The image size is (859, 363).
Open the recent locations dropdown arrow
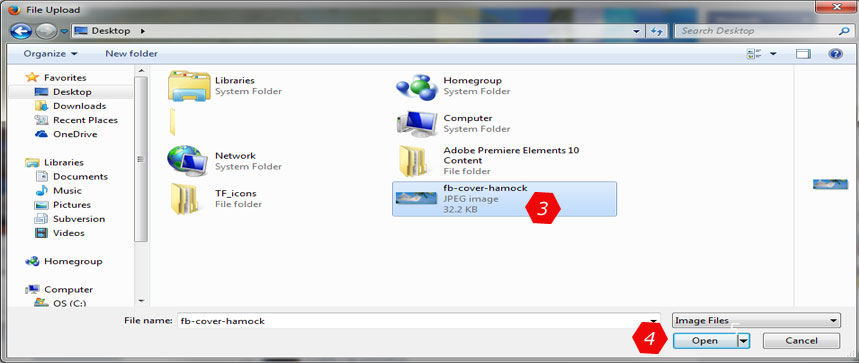pos(64,32)
